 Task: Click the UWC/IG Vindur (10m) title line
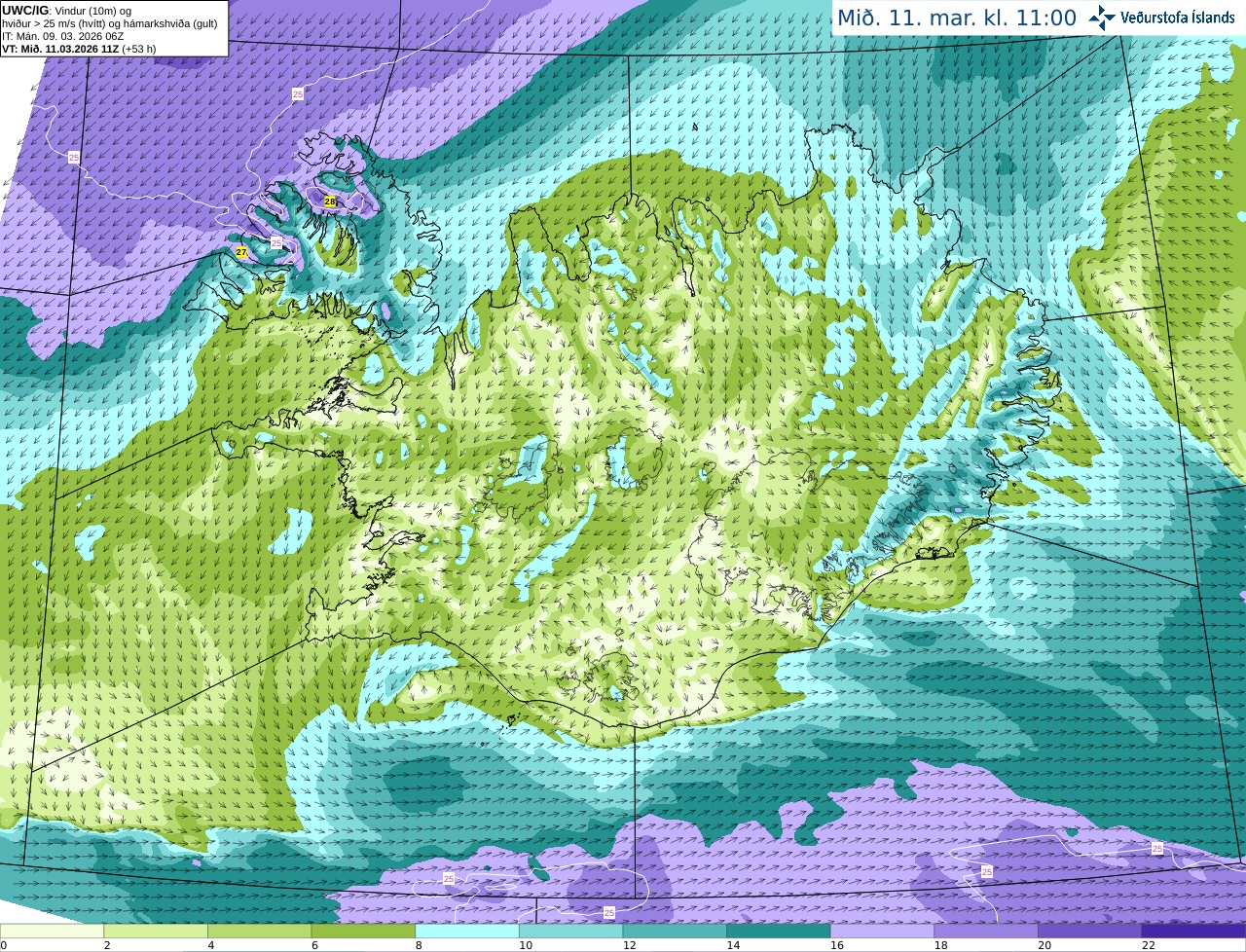click(67, 11)
